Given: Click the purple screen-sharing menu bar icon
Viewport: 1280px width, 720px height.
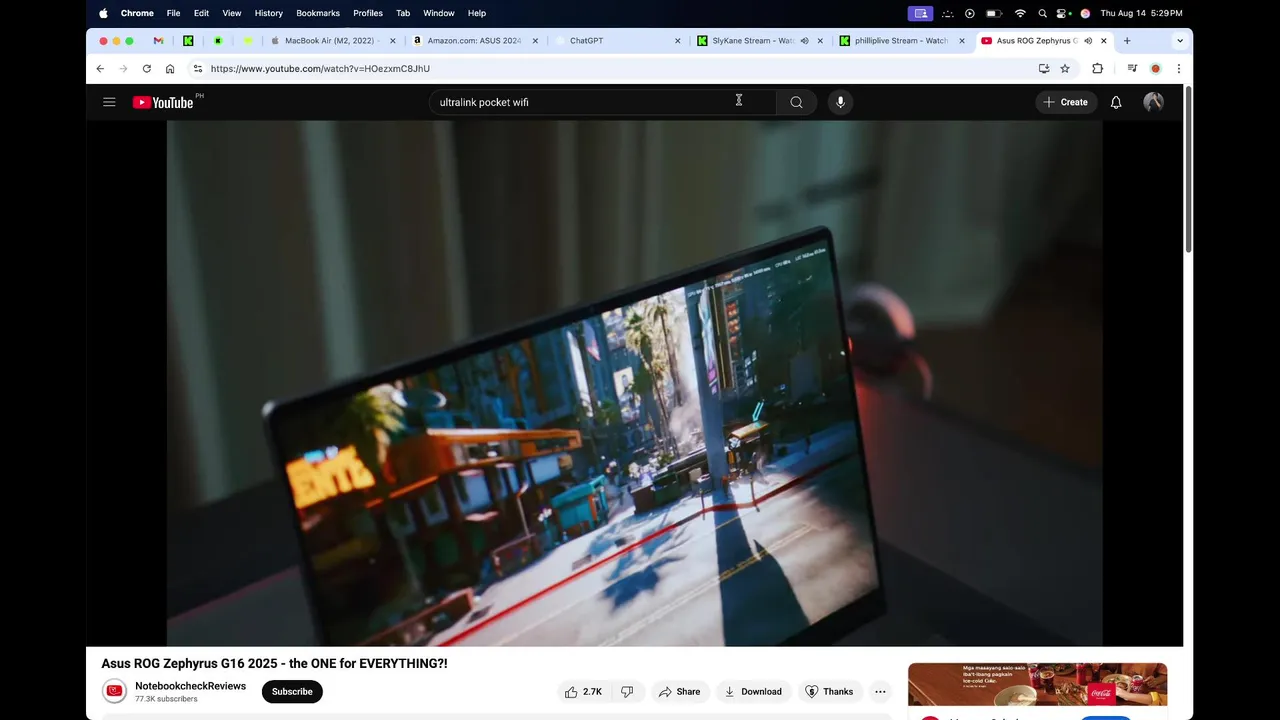Looking at the screenshot, I should coord(920,13).
